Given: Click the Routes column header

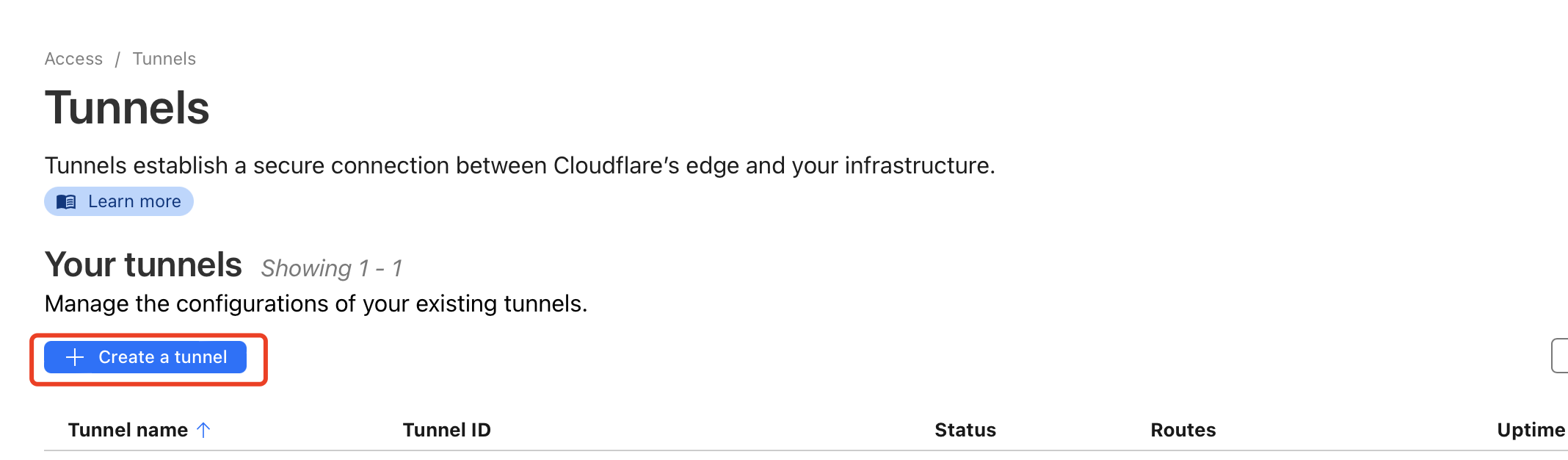Looking at the screenshot, I should tap(1183, 430).
